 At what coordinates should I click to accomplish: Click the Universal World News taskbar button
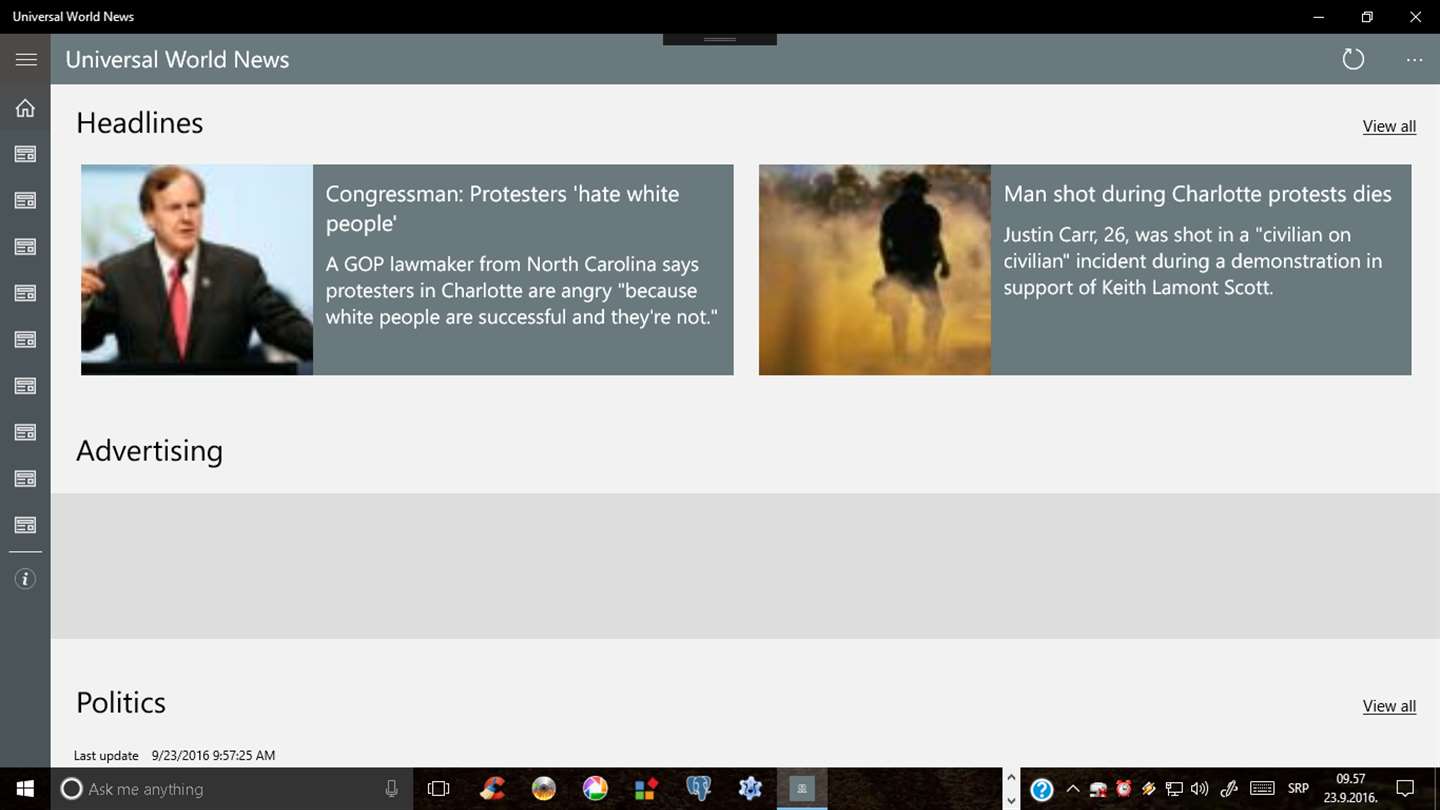[x=802, y=789]
